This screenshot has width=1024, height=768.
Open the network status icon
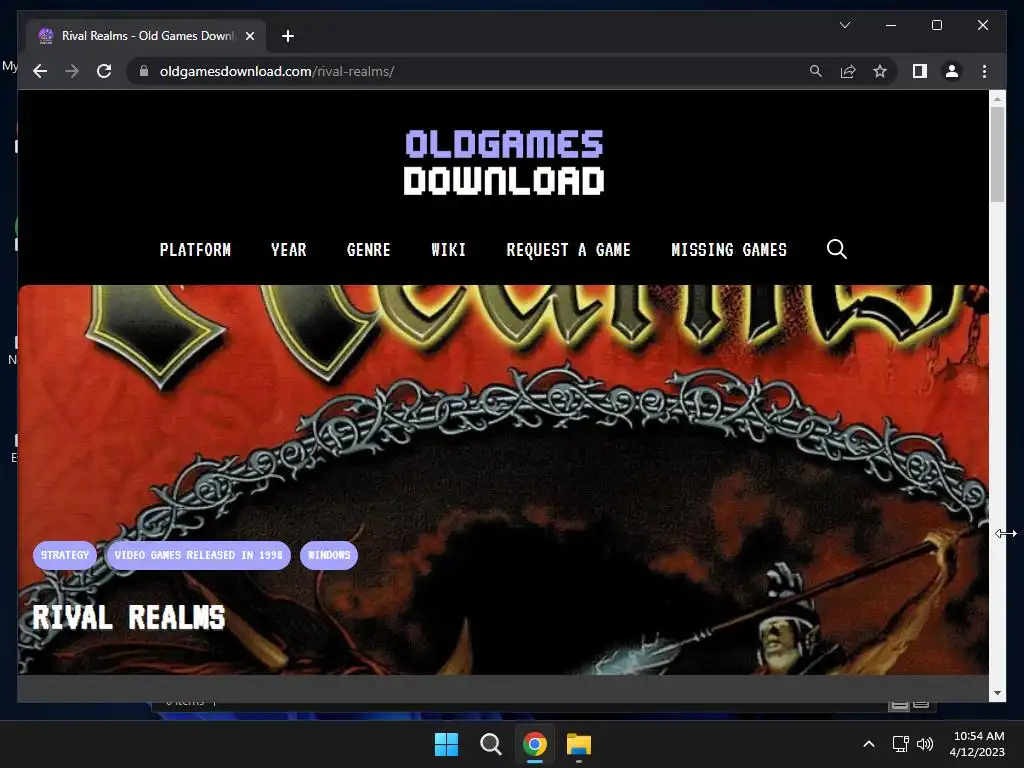click(x=901, y=744)
